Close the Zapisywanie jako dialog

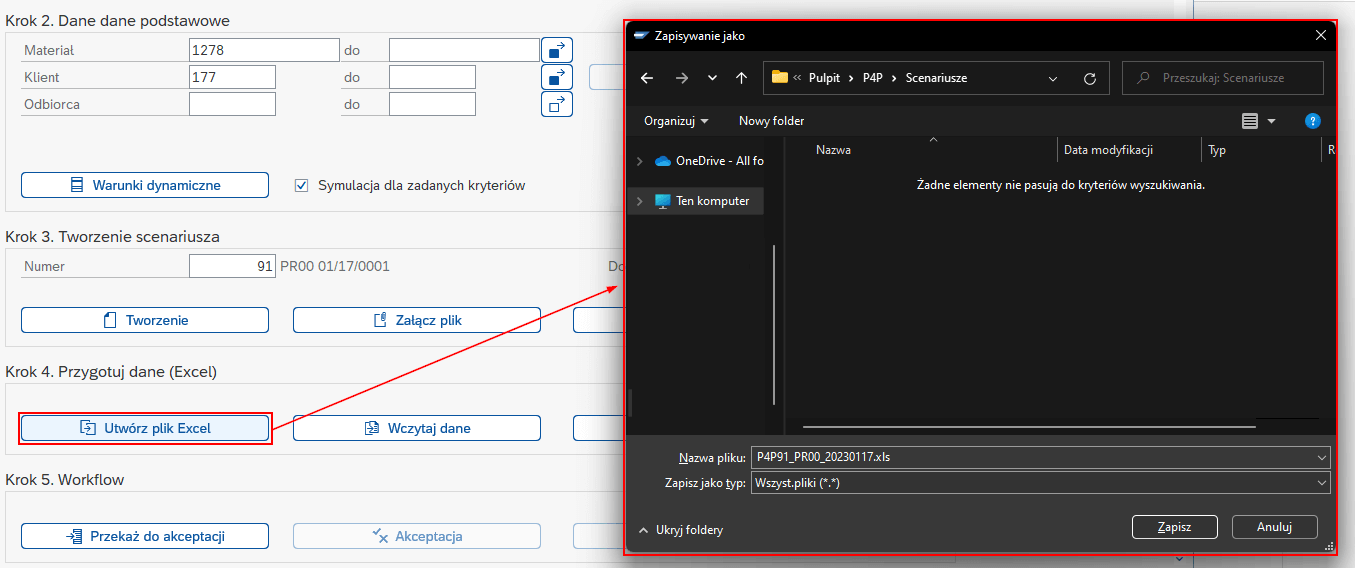1321,36
